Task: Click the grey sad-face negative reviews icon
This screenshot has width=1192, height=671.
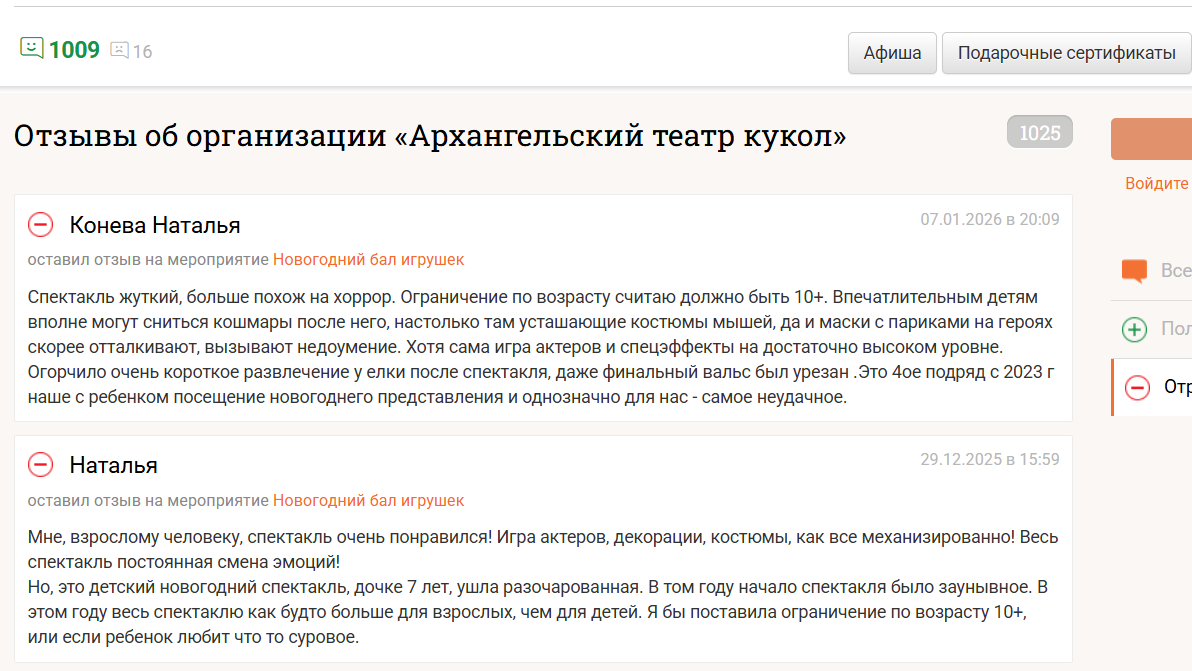Action: coord(119,50)
